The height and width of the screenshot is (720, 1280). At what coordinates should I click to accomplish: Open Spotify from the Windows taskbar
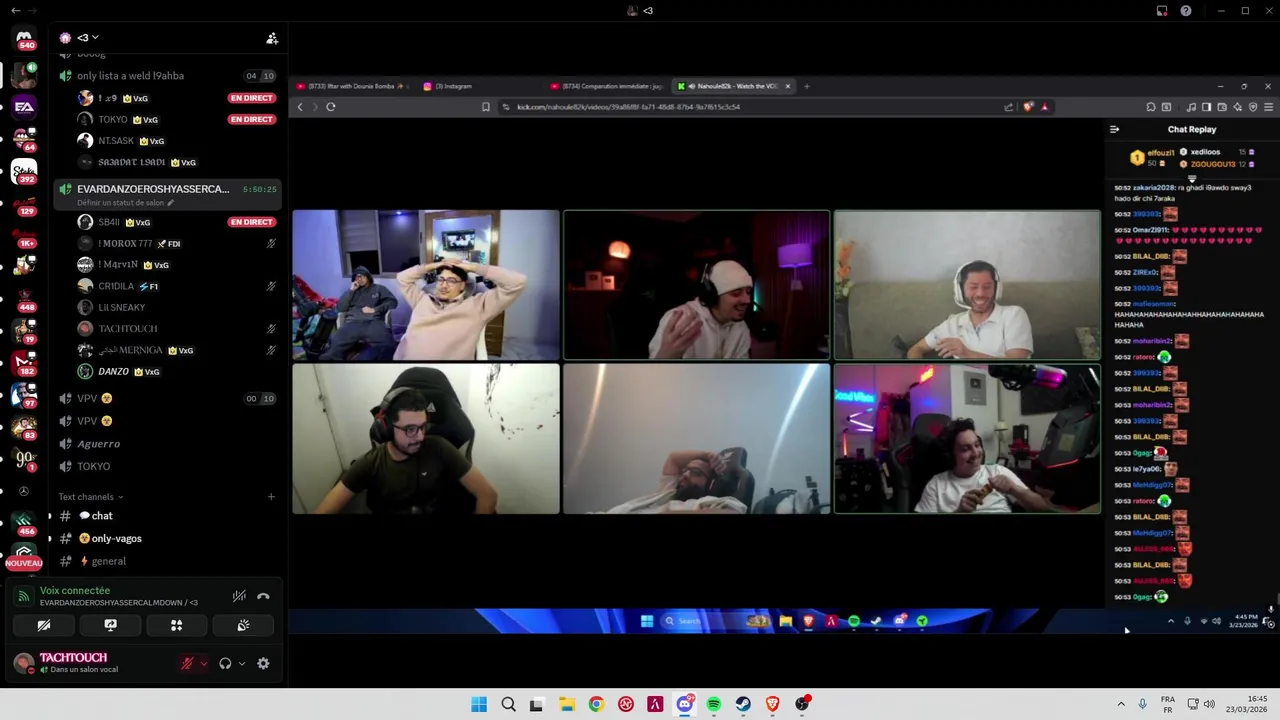714,704
